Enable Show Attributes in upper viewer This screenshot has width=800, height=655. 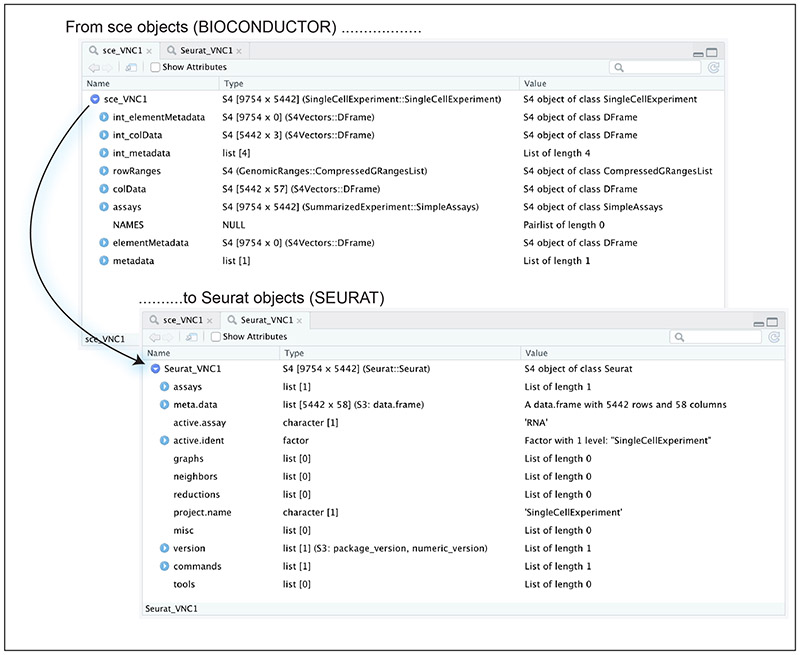coord(155,67)
